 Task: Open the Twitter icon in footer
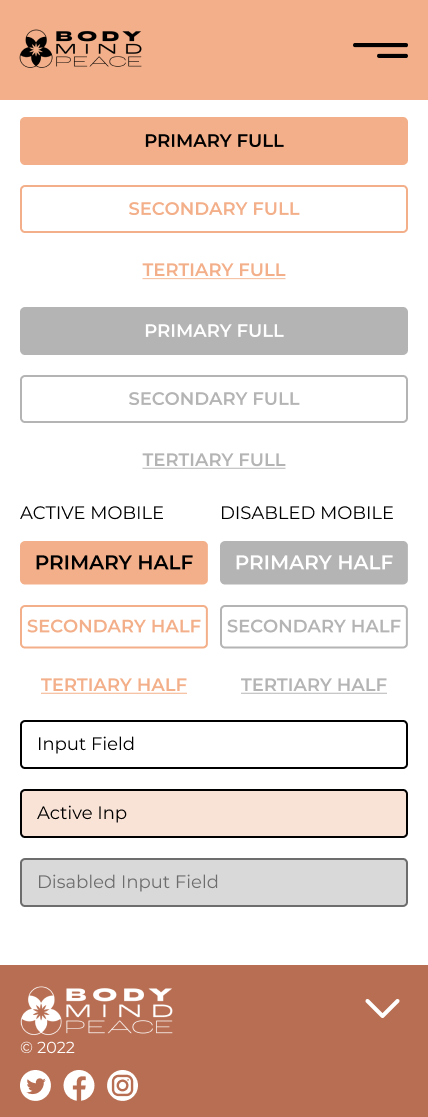(x=36, y=1086)
